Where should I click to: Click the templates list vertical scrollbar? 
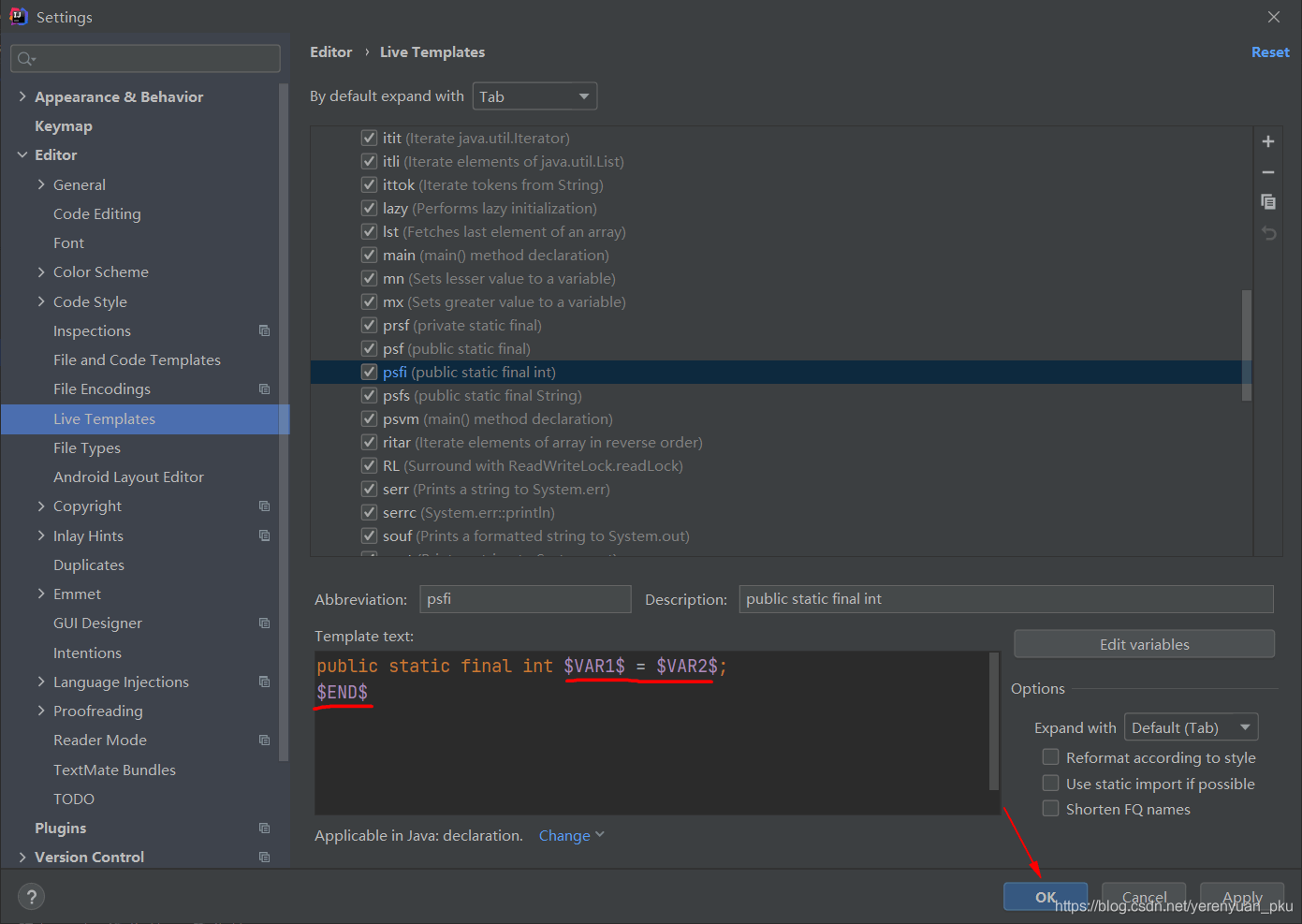[1247, 345]
